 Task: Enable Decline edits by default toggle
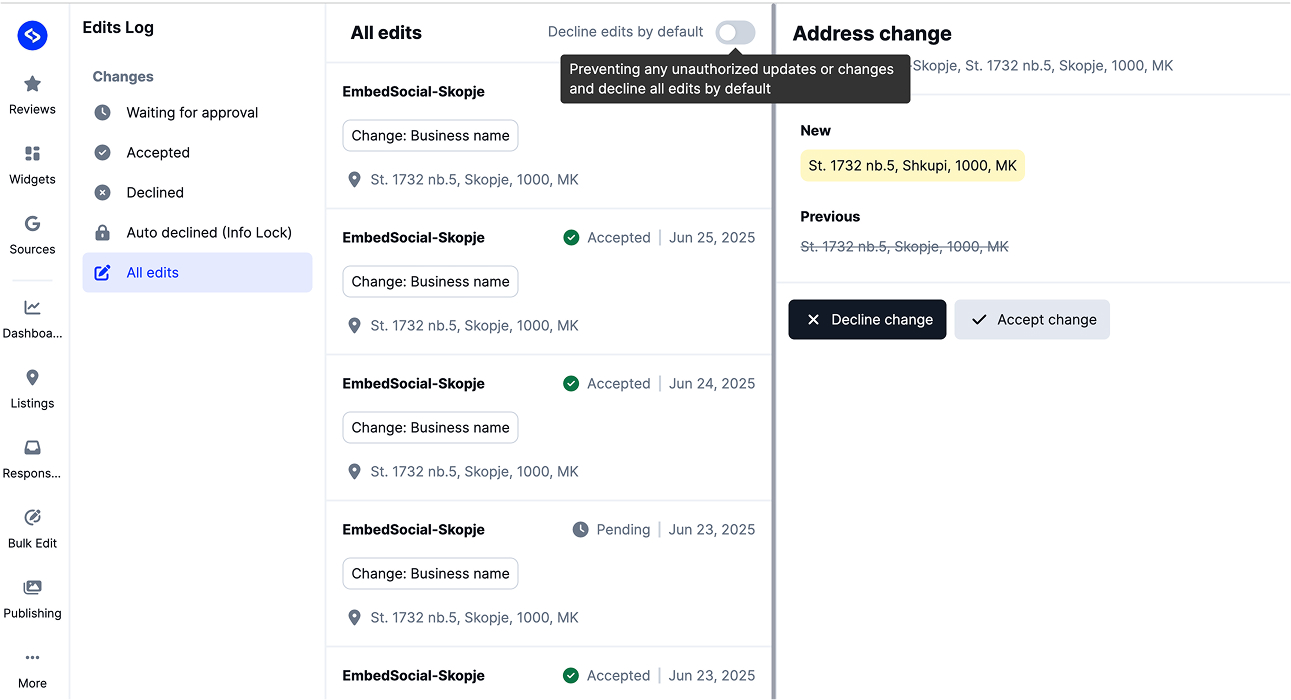735,32
